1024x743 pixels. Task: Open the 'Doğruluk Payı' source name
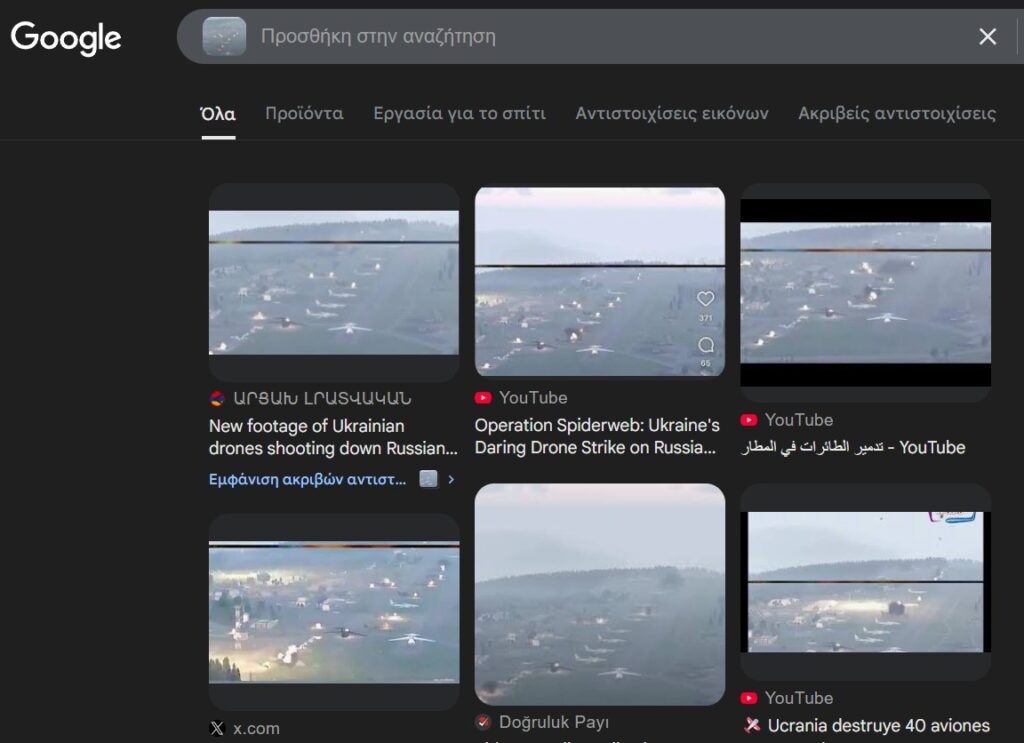[x=554, y=721]
